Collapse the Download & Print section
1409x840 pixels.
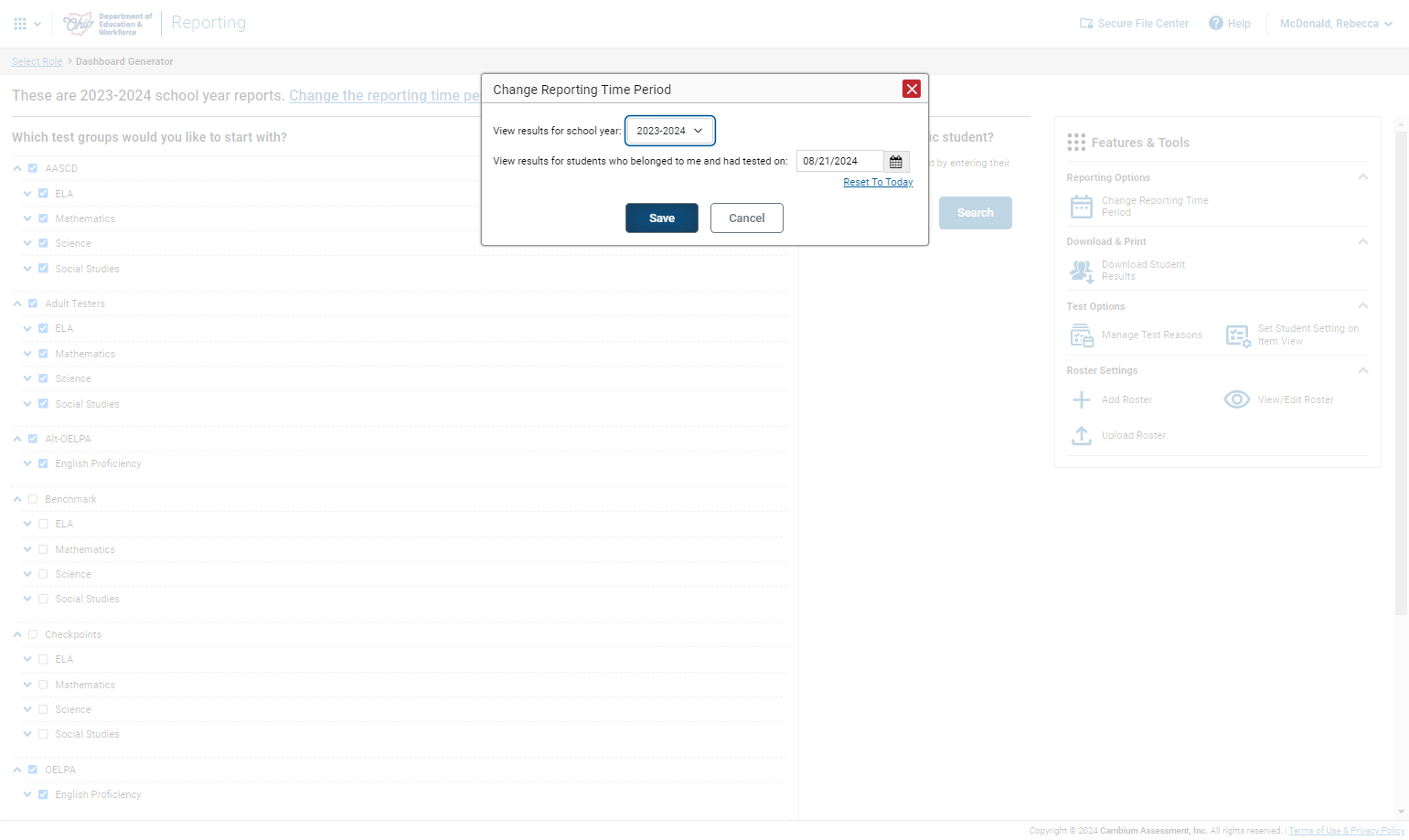point(1362,241)
